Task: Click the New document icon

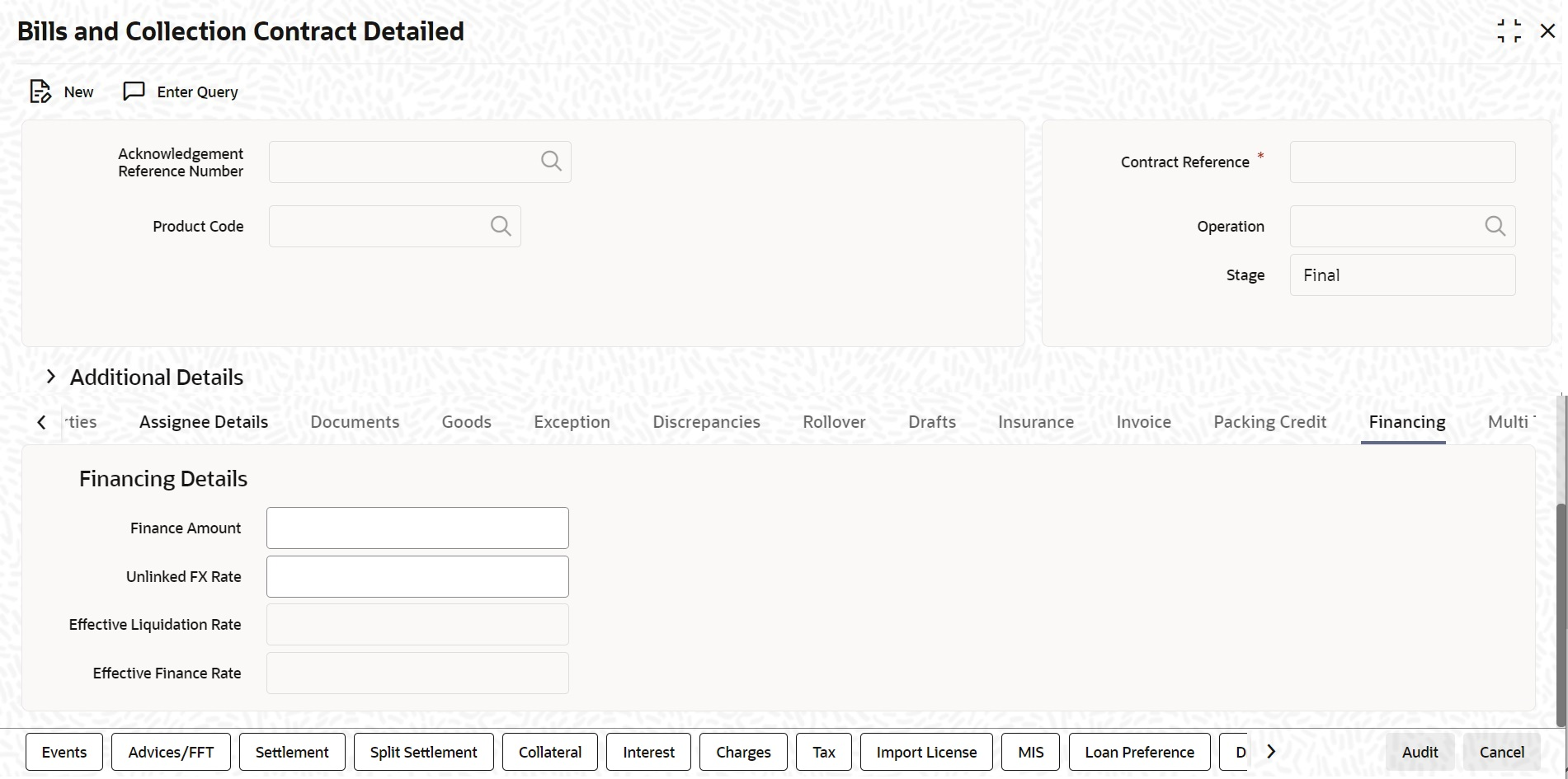Action: (40, 92)
